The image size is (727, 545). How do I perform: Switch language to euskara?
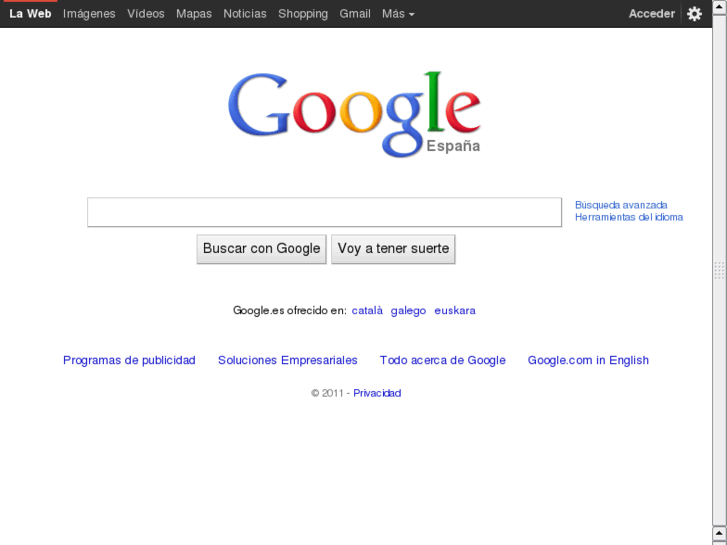pyautogui.click(x=455, y=310)
